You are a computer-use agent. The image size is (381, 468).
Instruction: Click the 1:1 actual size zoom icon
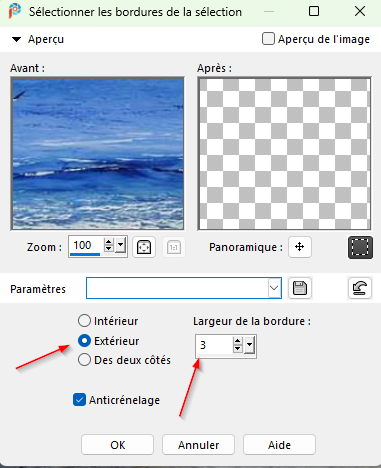(174, 247)
